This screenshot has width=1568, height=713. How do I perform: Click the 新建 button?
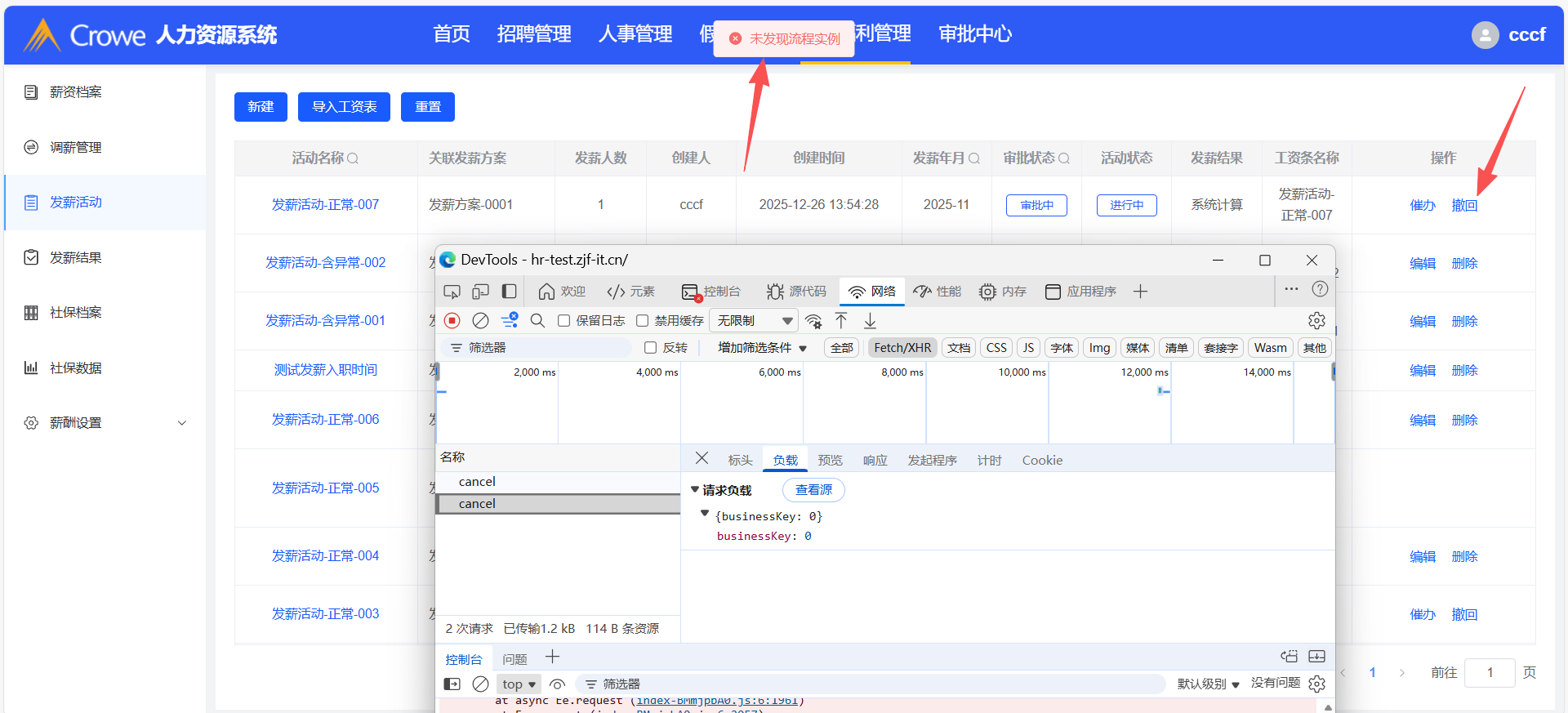pos(261,107)
